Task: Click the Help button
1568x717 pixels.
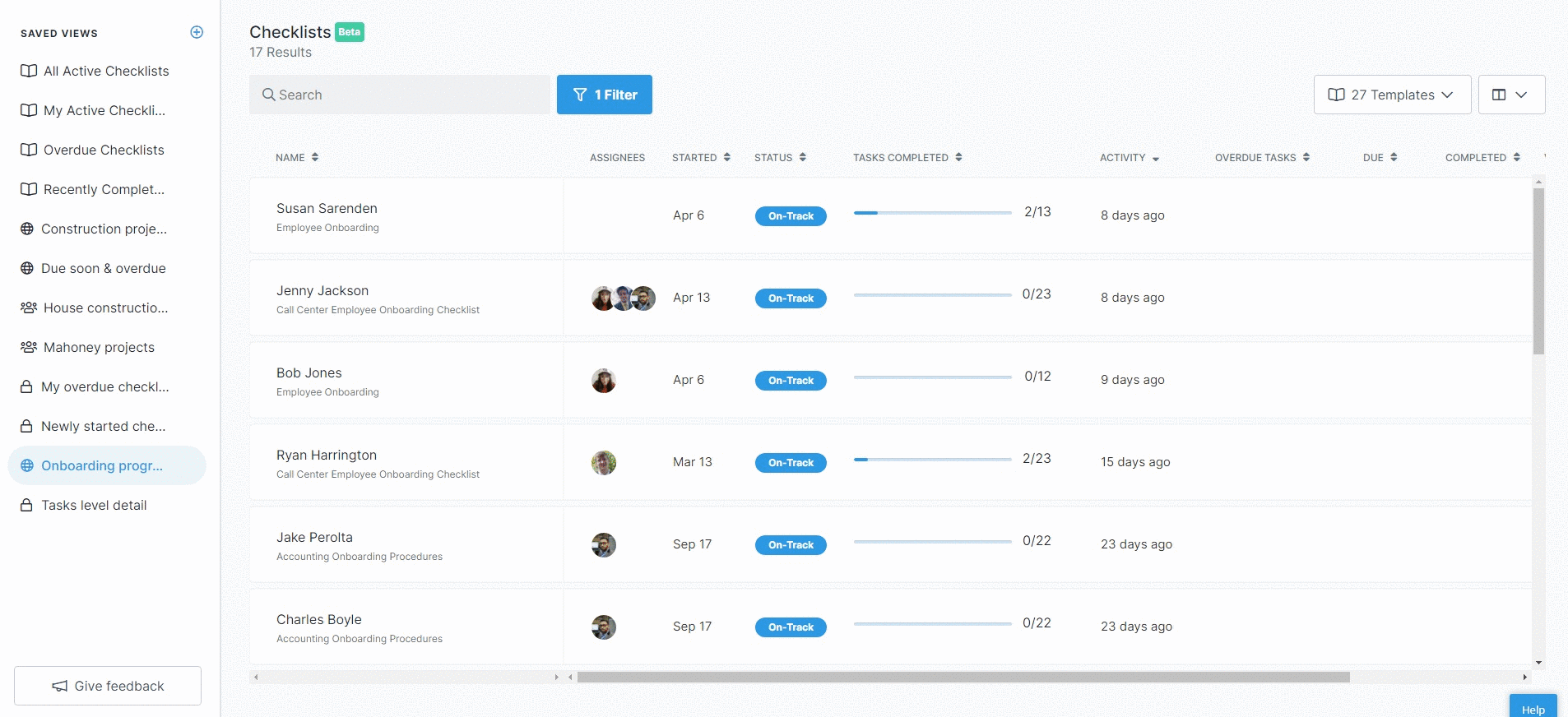Action: [1533, 709]
